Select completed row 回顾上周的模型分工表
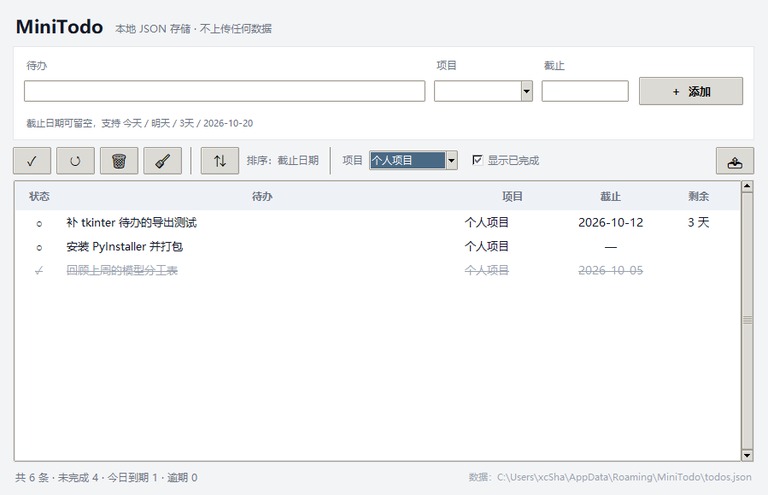The image size is (768, 495). (x=377, y=270)
